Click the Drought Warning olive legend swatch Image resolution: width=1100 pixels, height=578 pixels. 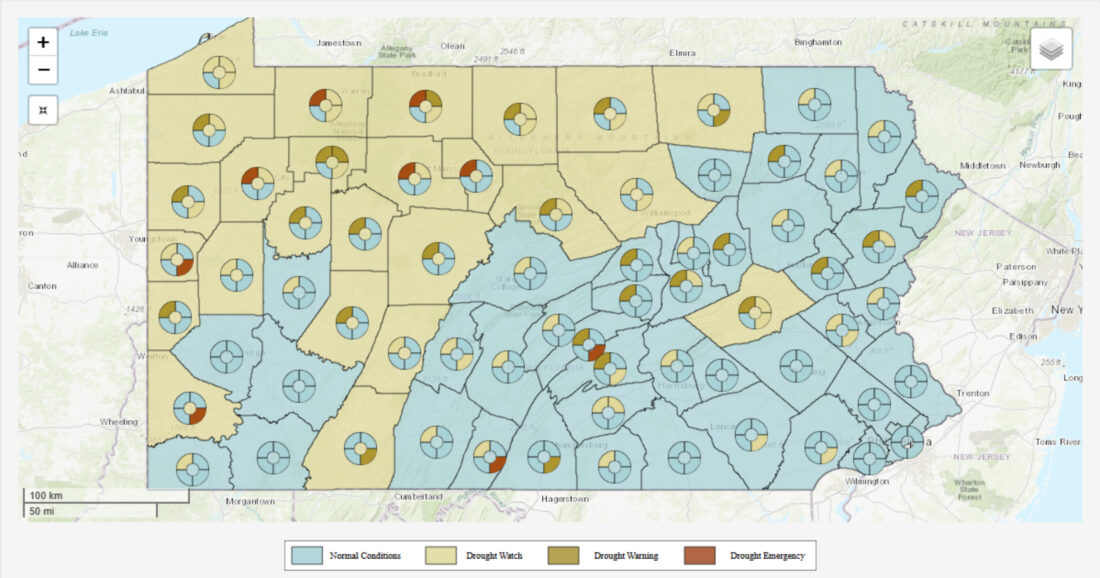[565, 555]
